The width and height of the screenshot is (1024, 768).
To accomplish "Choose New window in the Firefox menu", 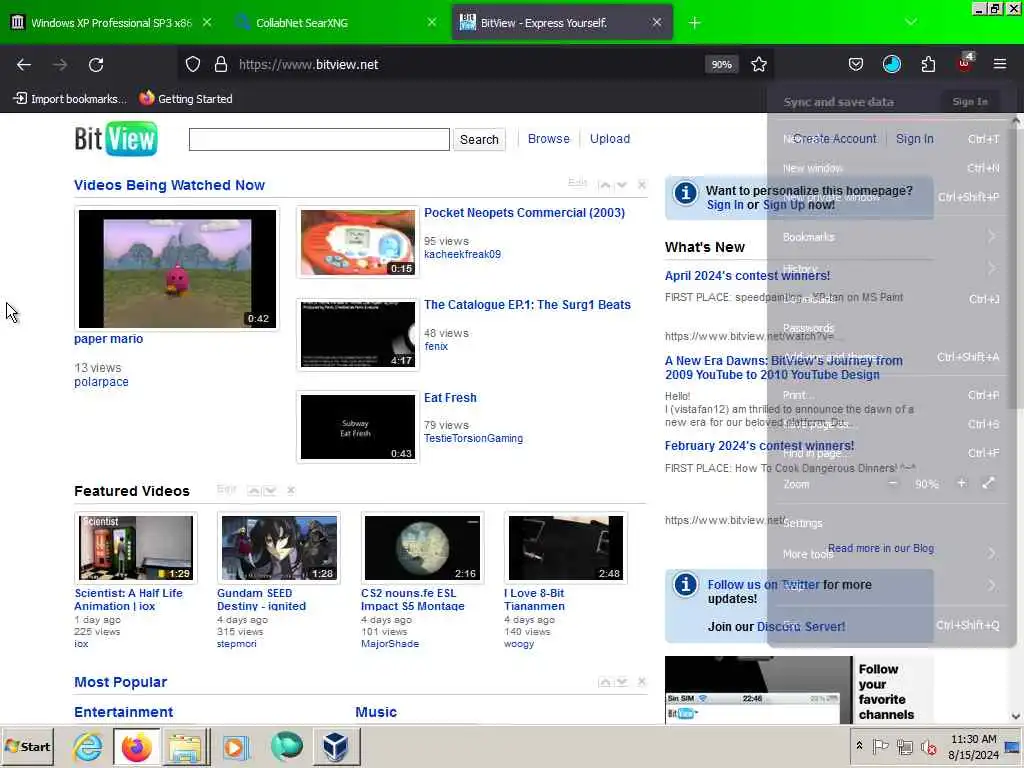I will point(891,168).
